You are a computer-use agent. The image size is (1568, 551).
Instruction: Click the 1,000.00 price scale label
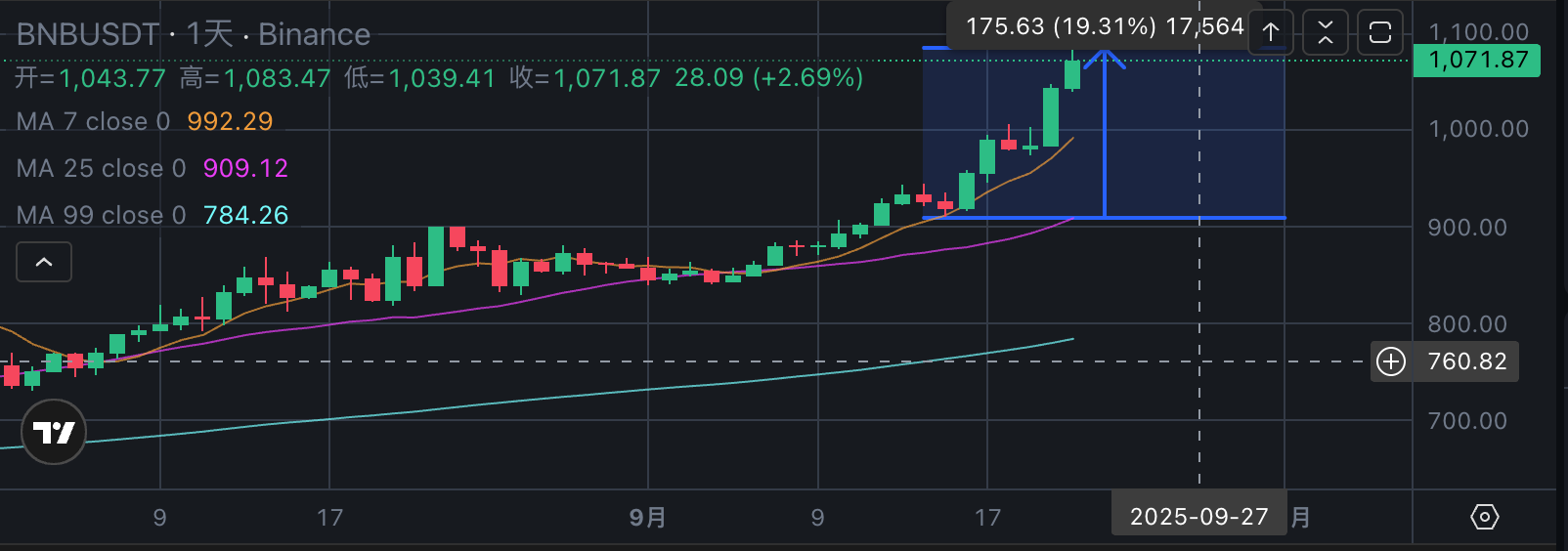click(x=1478, y=129)
